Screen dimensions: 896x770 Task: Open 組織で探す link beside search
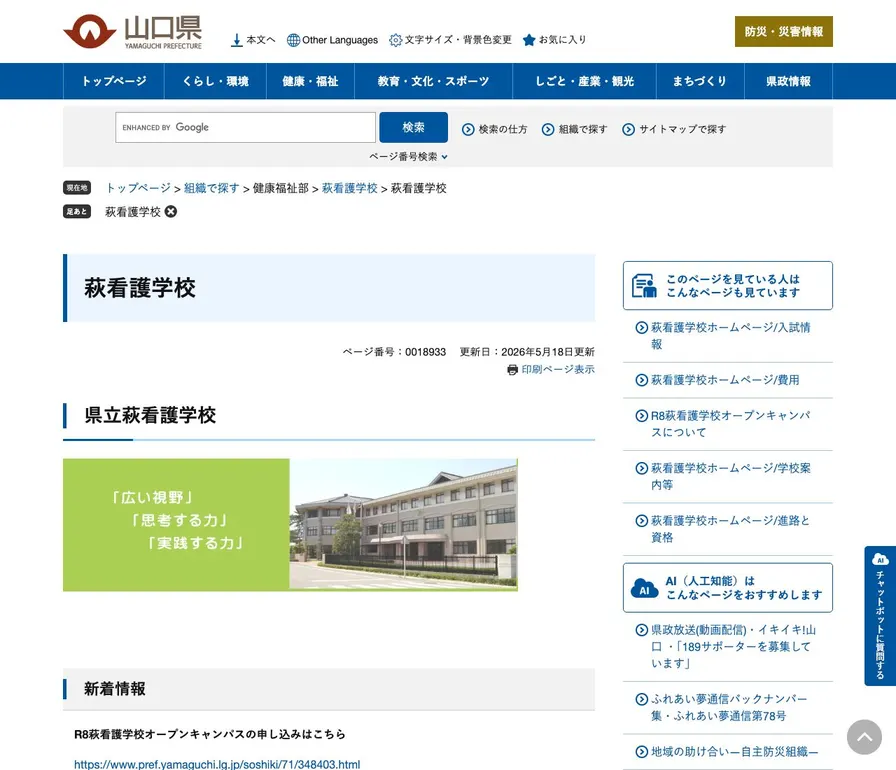[x=574, y=130]
